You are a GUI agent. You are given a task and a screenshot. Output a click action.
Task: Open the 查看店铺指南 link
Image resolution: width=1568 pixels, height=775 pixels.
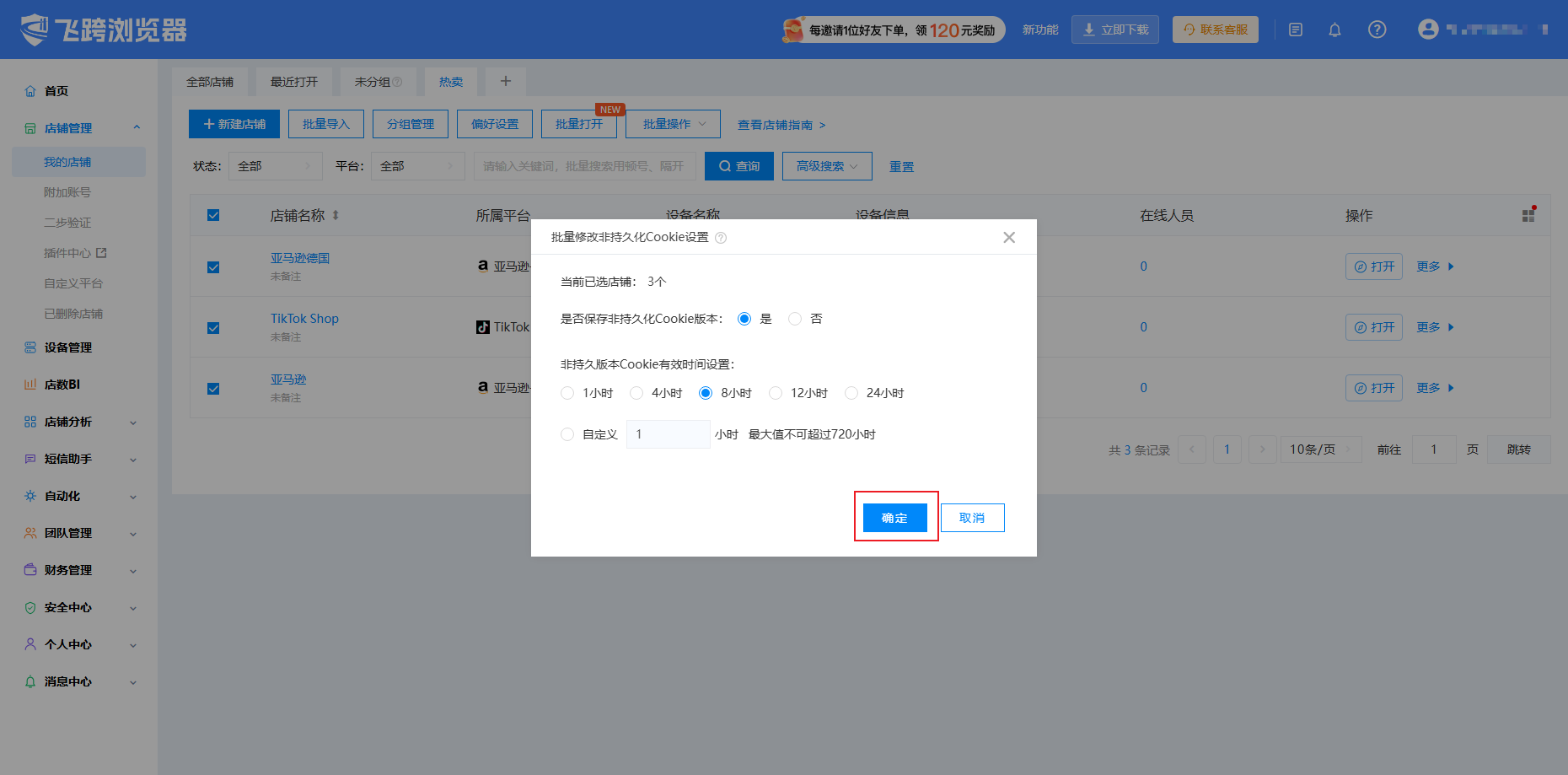click(x=781, y=125)
